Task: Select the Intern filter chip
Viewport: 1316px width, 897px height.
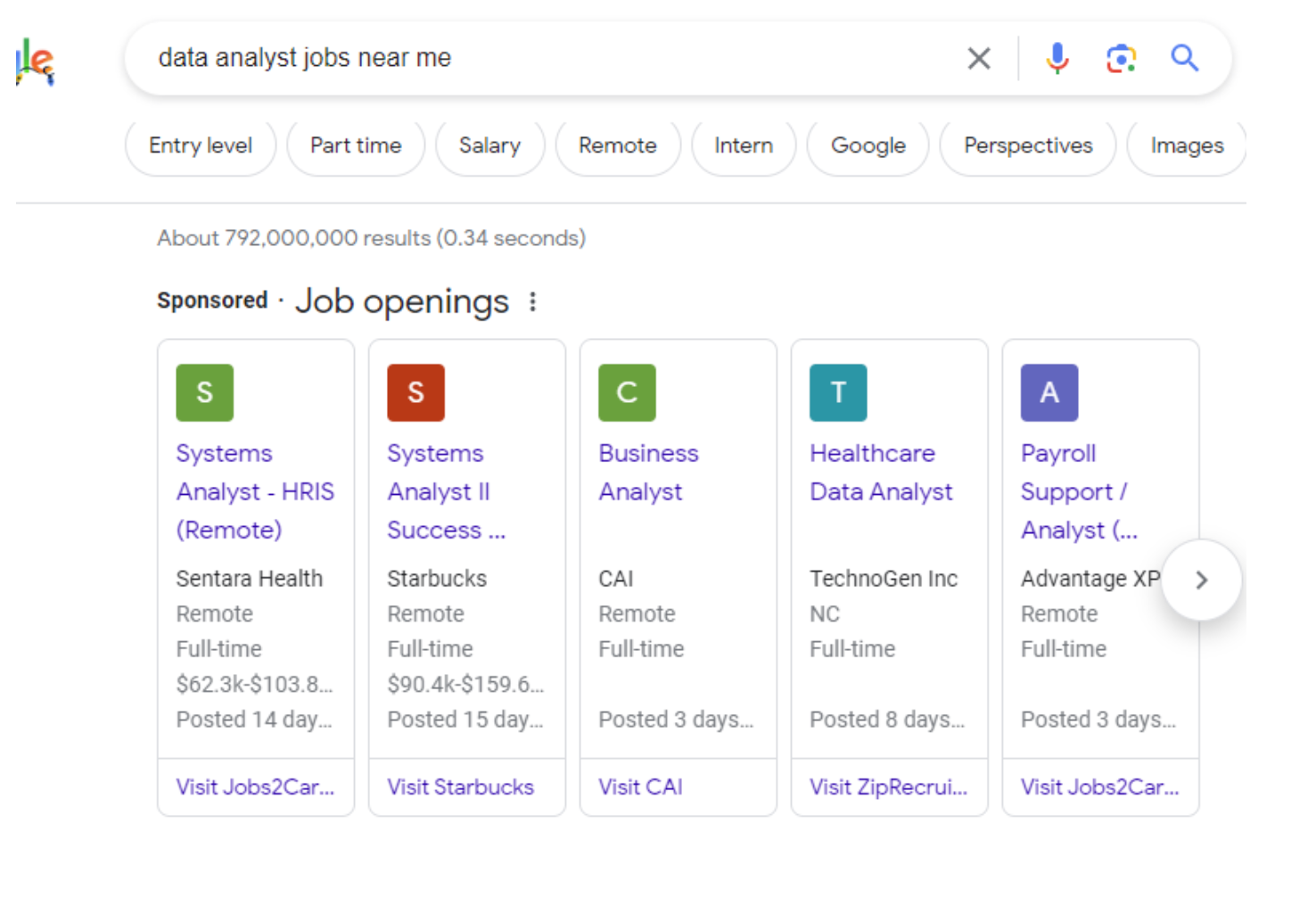Action: coord(744,145)
